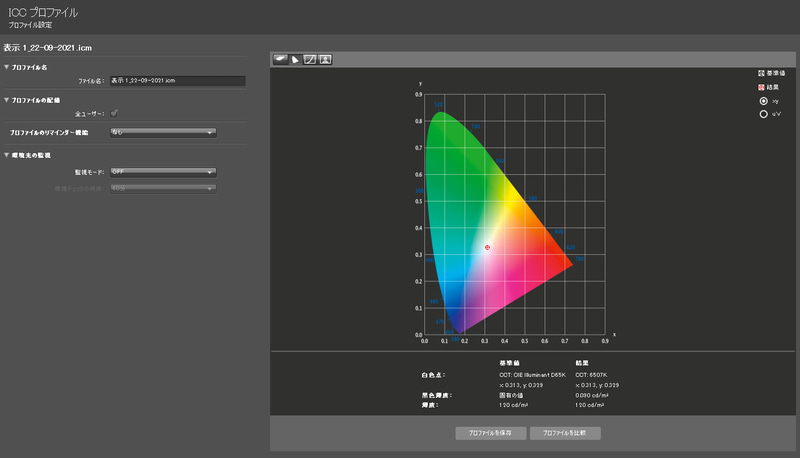Viewport: 800px width, 458px height.
Task: Click the red 結果 legend marker
Action: pyautogui.click(x=761, y=87)
